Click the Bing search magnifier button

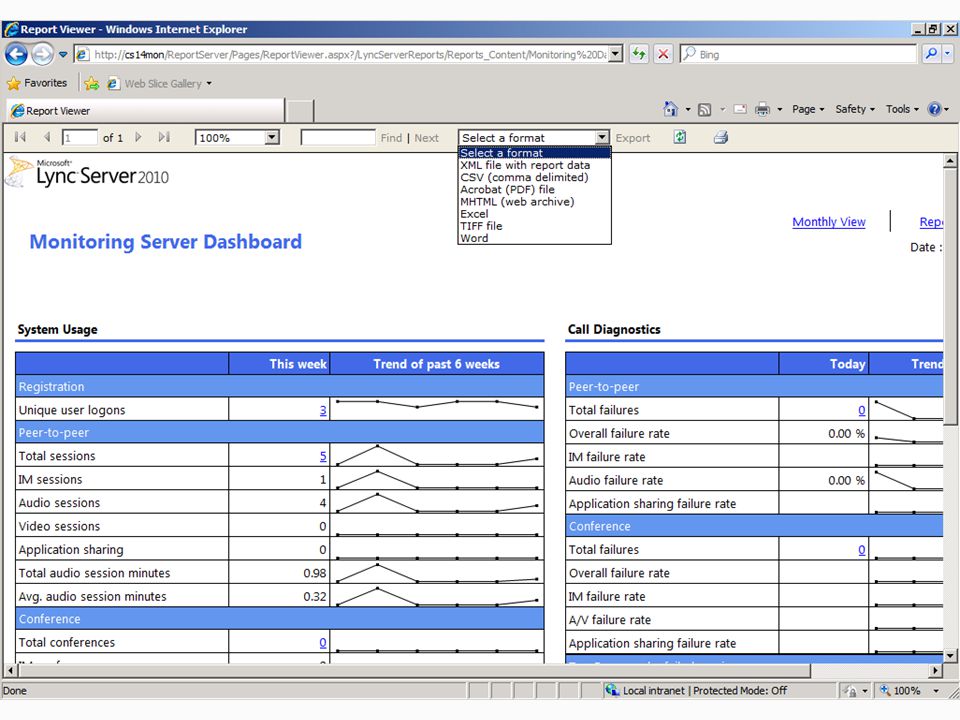(931, 54)
